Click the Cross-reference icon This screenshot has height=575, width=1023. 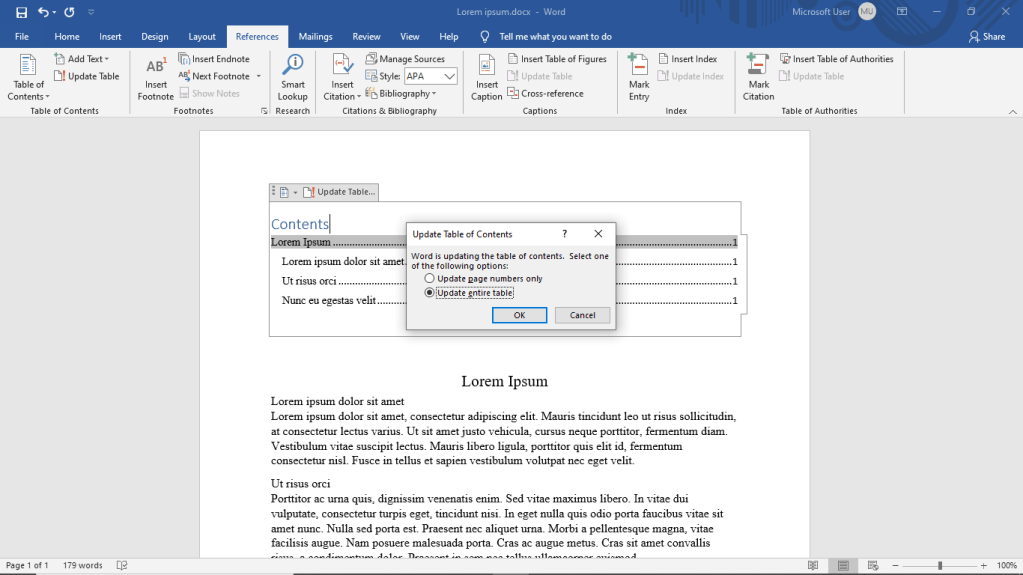coord(513,93)
